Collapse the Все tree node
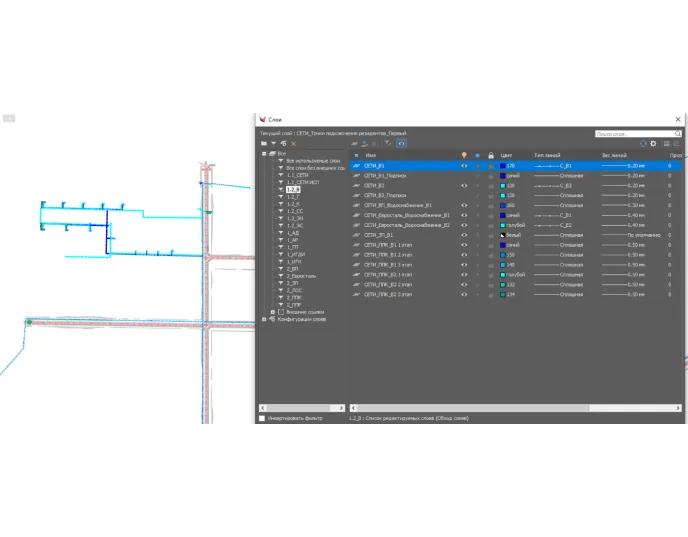This screenshot has width=688, height=537. (x=263, y=153)
